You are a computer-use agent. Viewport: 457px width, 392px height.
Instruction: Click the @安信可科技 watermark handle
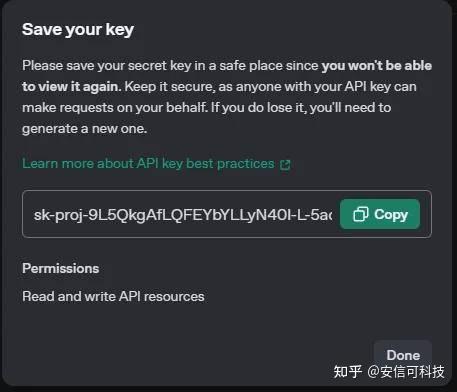click(x=406, y=372)
